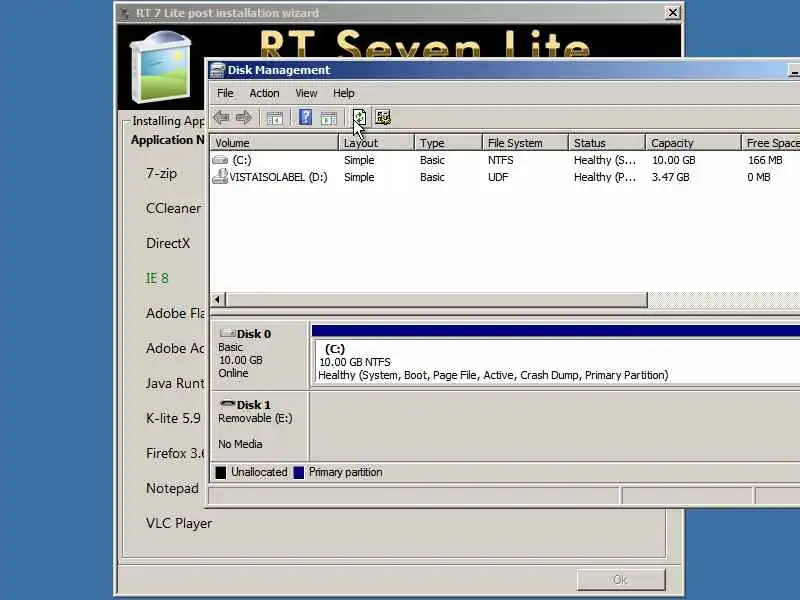Select the VISTAISOLABEL (D:) volume row
Screen dimensions: 800x600
point(505,177)
